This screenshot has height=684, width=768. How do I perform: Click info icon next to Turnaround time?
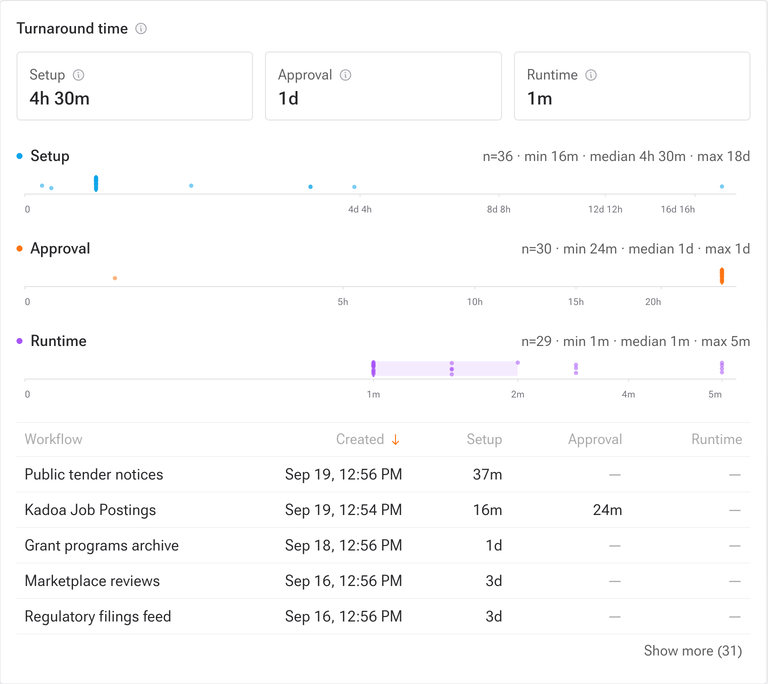(x=141, y=28)
